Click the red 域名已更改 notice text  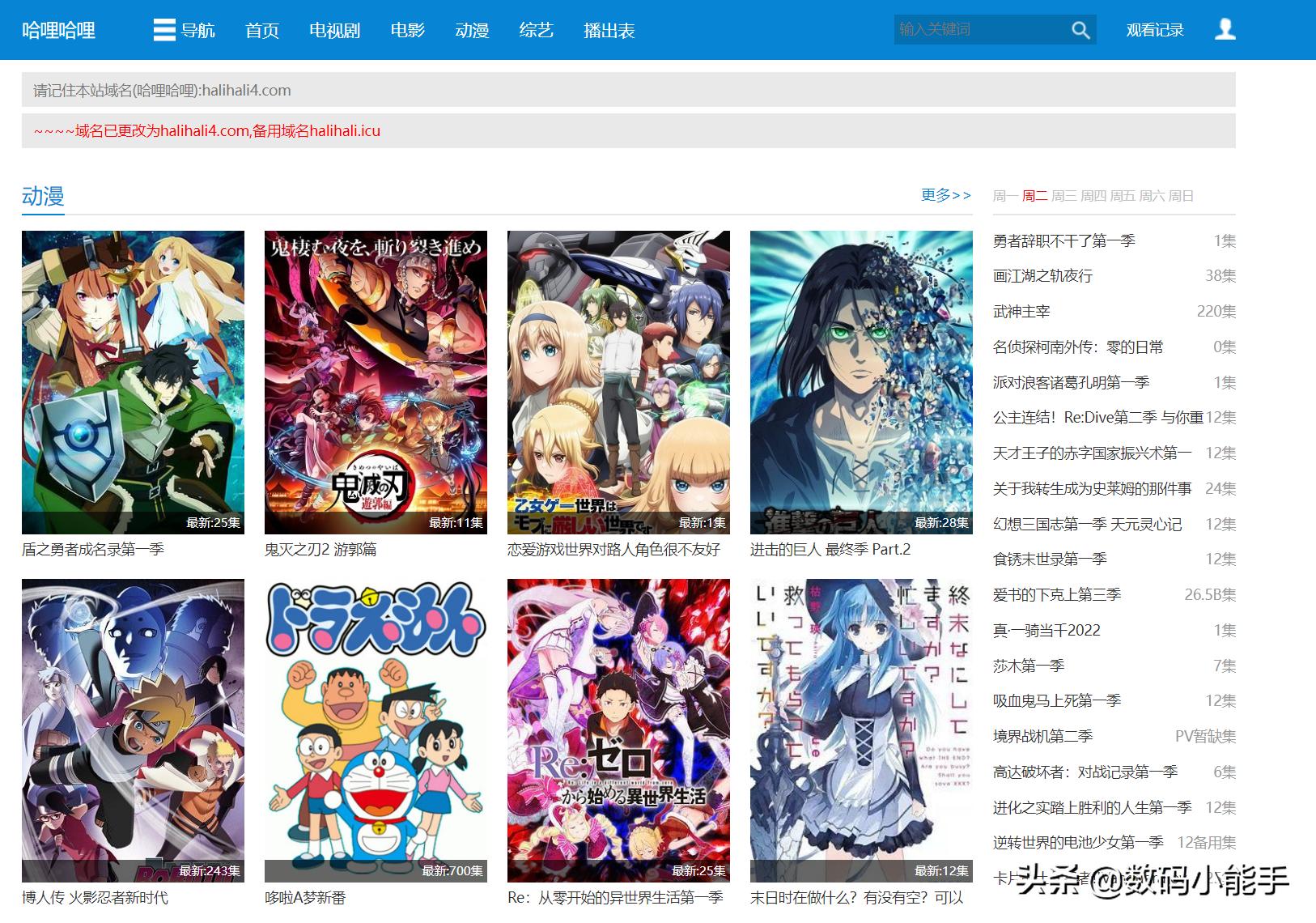(207, 131)
